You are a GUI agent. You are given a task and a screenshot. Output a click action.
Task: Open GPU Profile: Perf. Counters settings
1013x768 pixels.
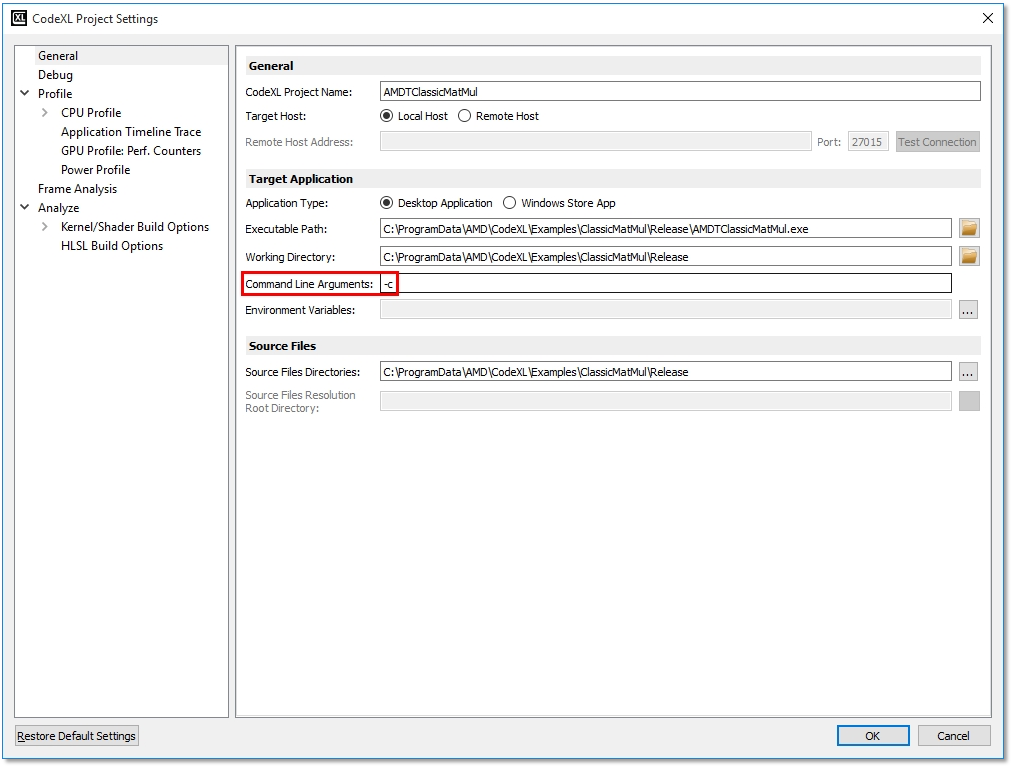[131, 150]
